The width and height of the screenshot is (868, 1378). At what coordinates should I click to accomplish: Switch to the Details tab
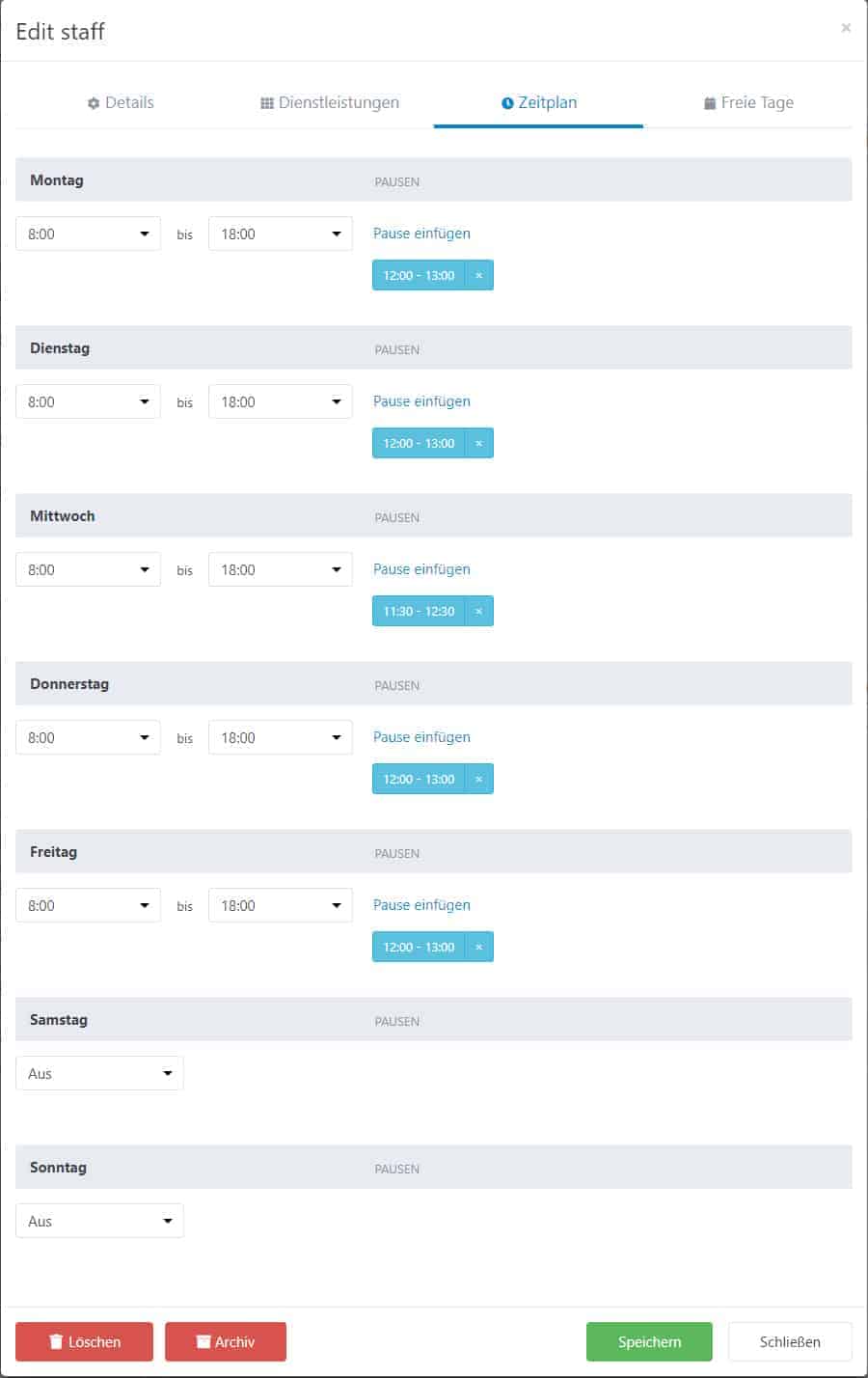(121, 102)
